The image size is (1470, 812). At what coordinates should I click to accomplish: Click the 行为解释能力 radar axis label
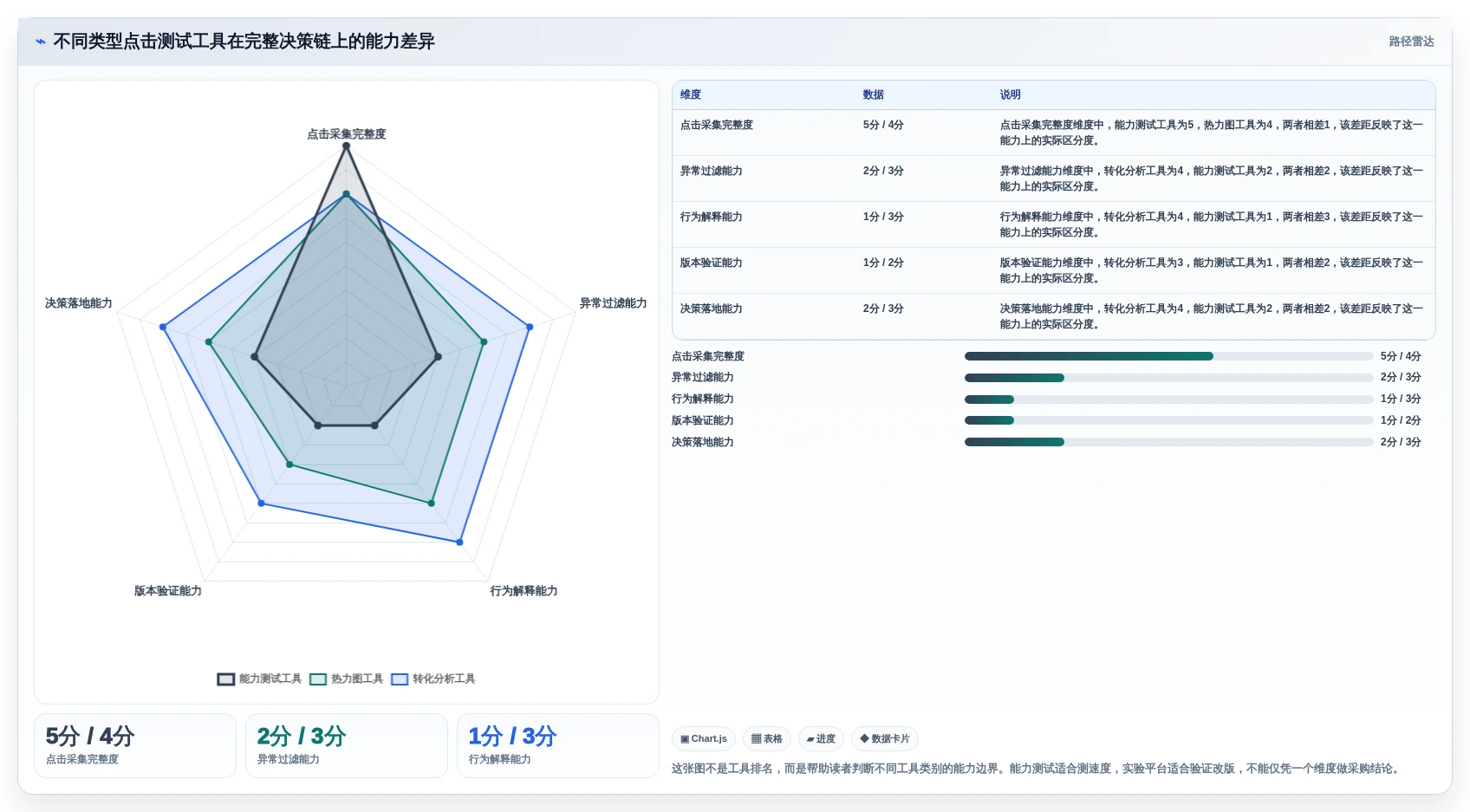[x=524, y=591]
